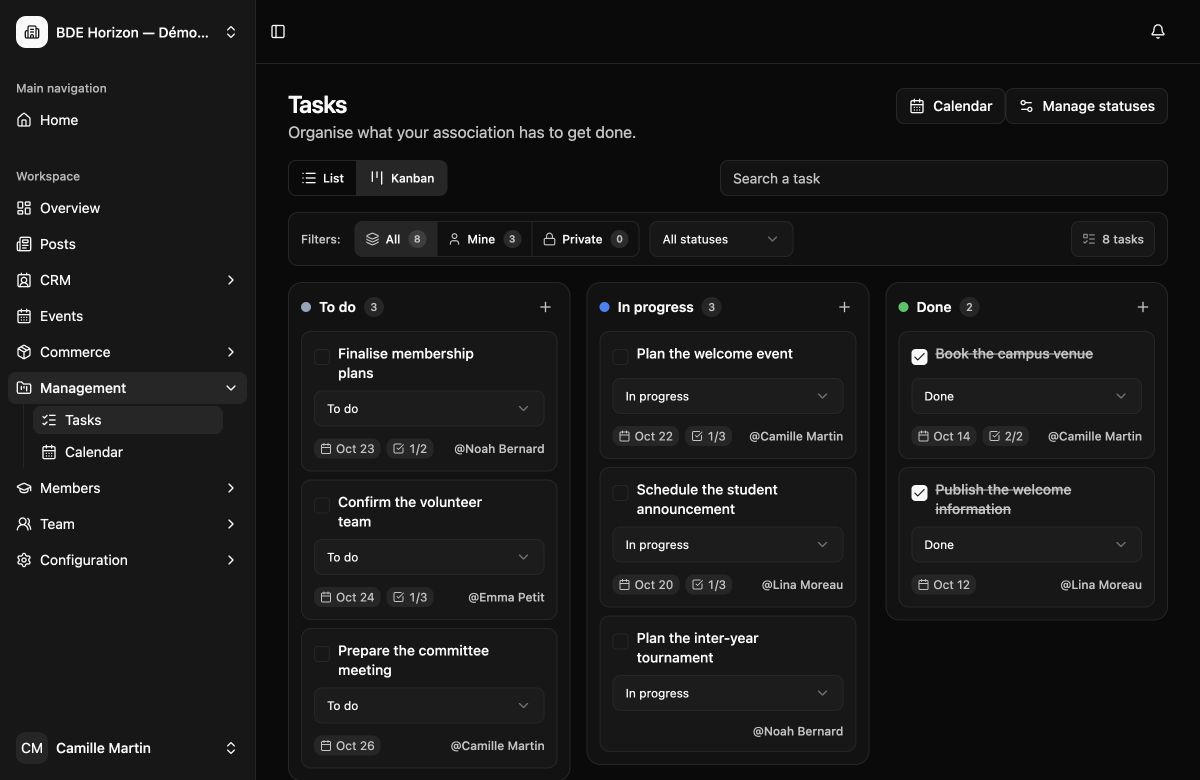Open status dropdown for Confirm the volunteer team
1200x780 pixels.
tap(429, 557)
